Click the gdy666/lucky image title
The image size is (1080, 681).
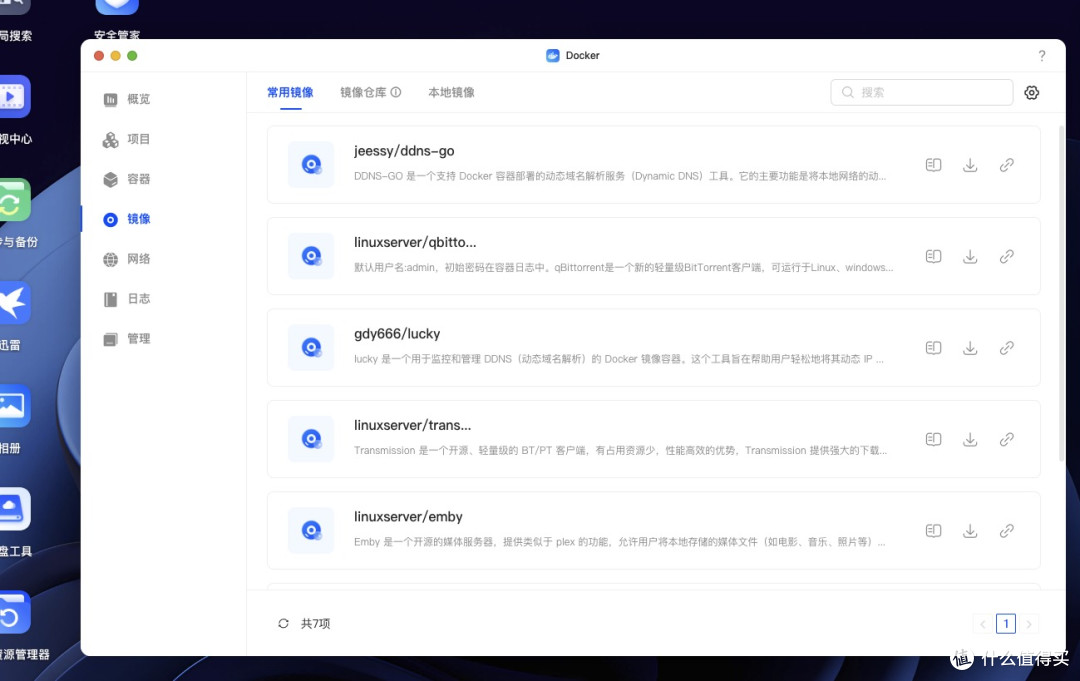397,334
